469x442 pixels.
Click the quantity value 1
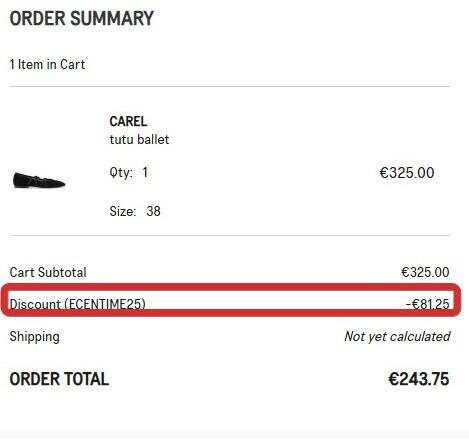(145, 173)
